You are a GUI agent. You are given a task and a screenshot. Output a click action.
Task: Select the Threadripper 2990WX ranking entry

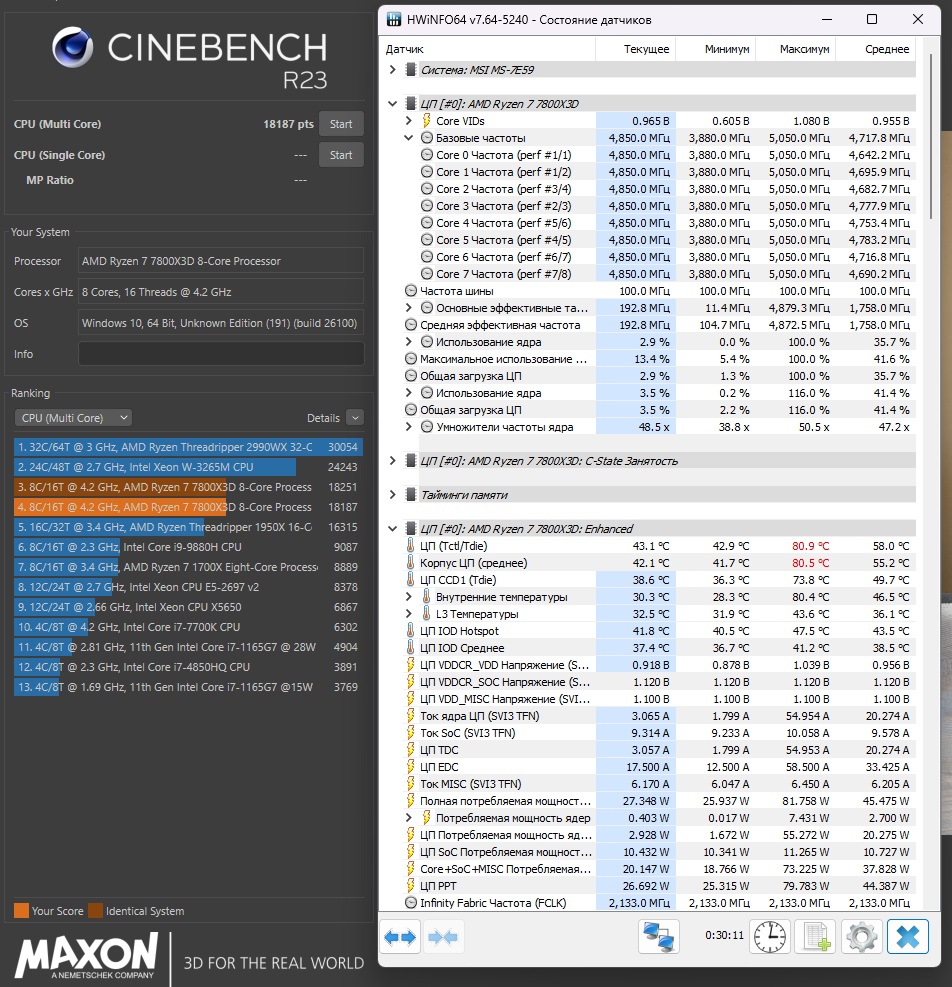[x=188, y=447]
